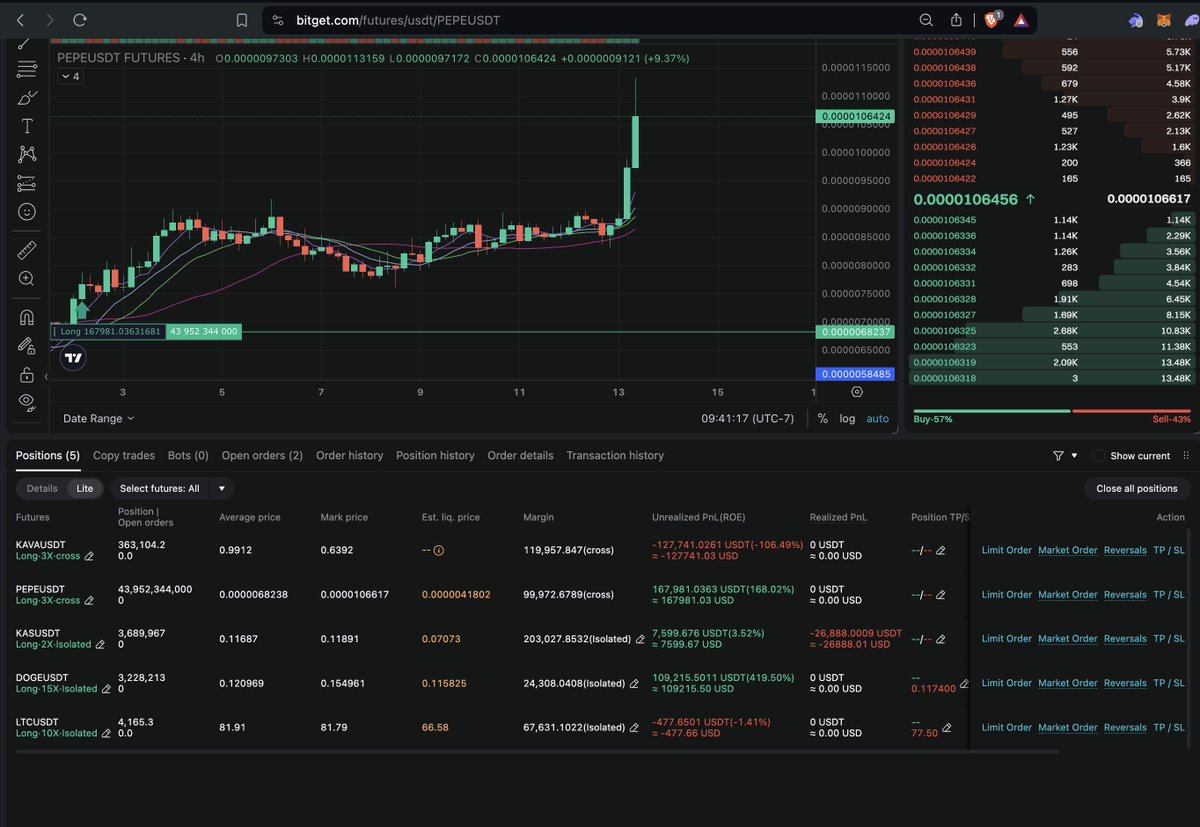Screen dimensions: 1200x827
Task: Click chart time 09:41:17 (UTC-7)
Action: [749, 419]
